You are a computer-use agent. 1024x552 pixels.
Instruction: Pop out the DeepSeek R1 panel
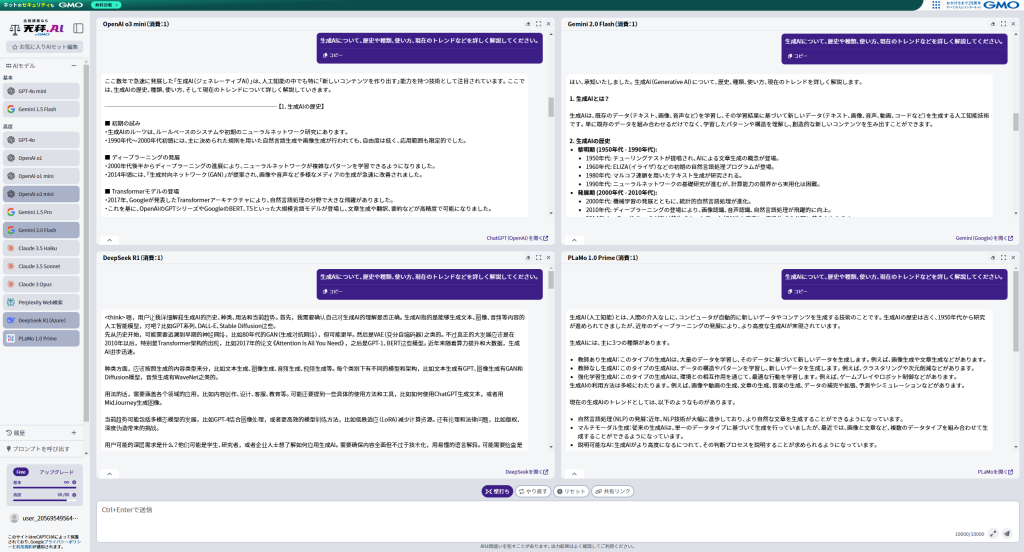(x=528, y=257)
